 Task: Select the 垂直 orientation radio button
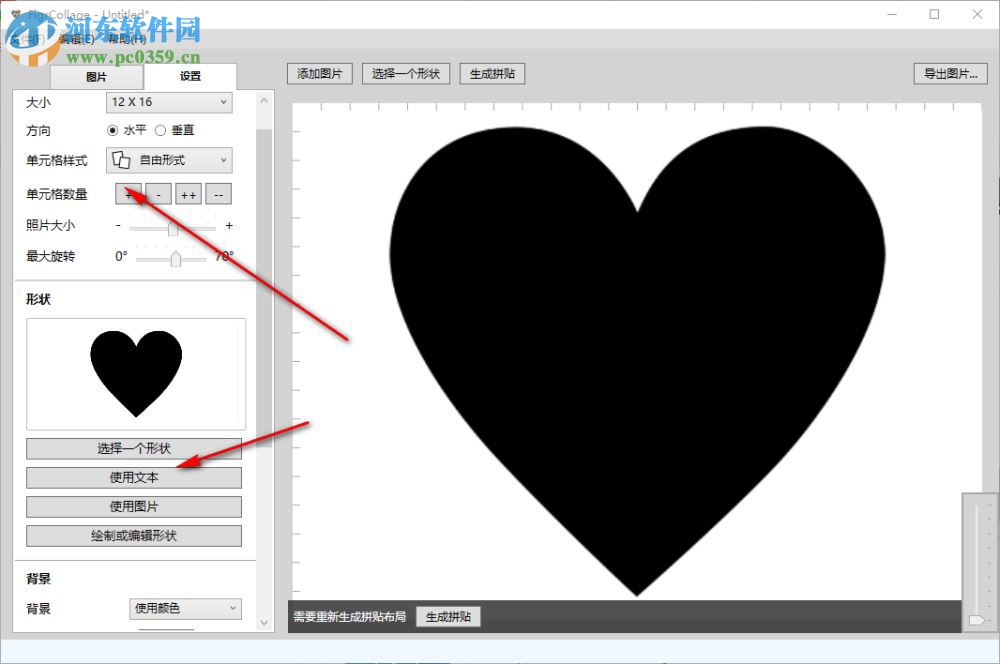pos(162,130)
